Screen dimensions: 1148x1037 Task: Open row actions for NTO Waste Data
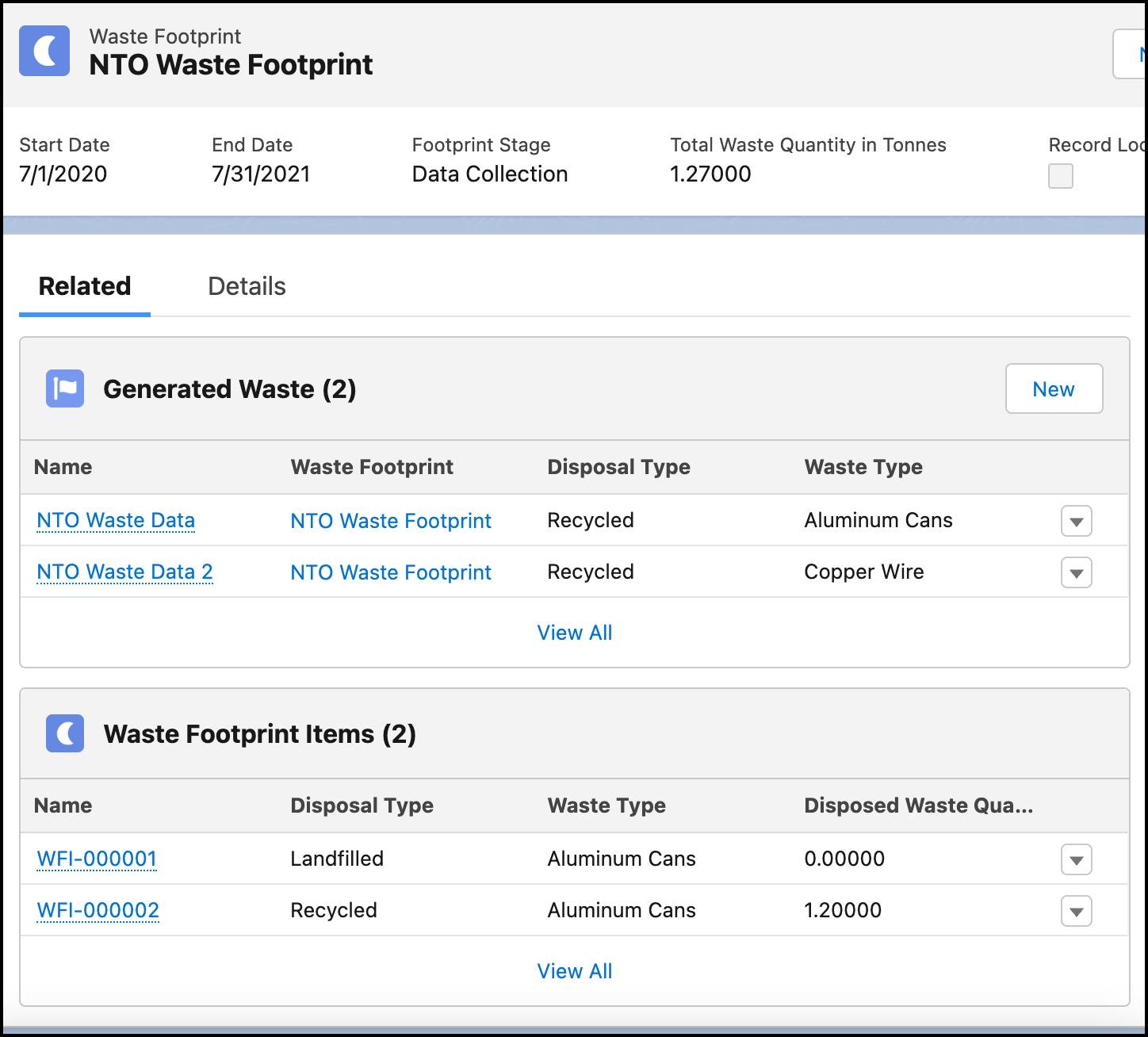[1076, 521]
